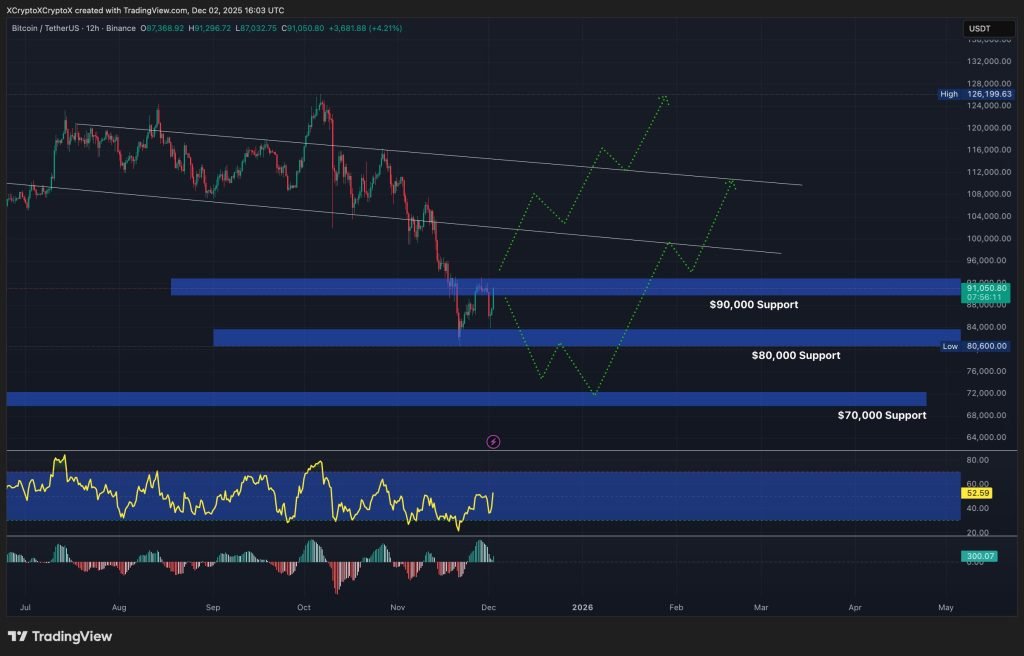The width and height of the screenshot is (1024, 656).
Task: Click the $90,000 Support label
Action: point(755,304)
